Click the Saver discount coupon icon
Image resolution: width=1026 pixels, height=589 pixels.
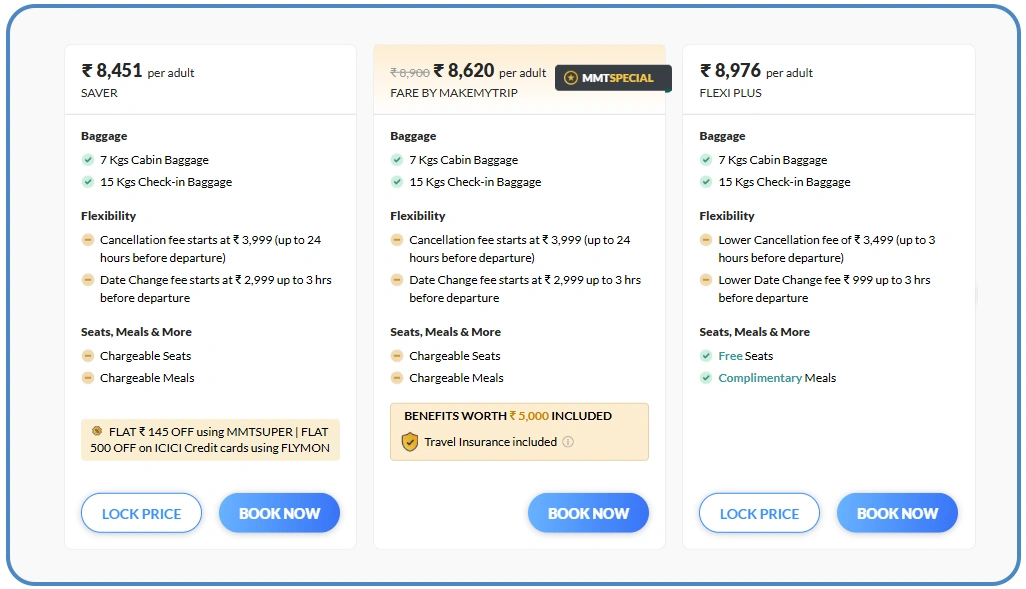point(97,431)
